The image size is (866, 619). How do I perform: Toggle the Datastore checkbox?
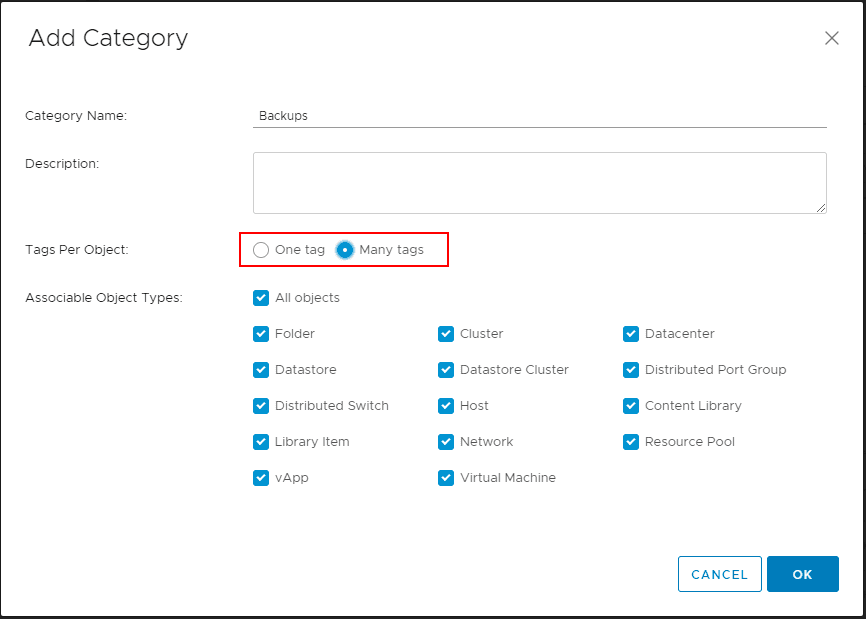(261, 369)
